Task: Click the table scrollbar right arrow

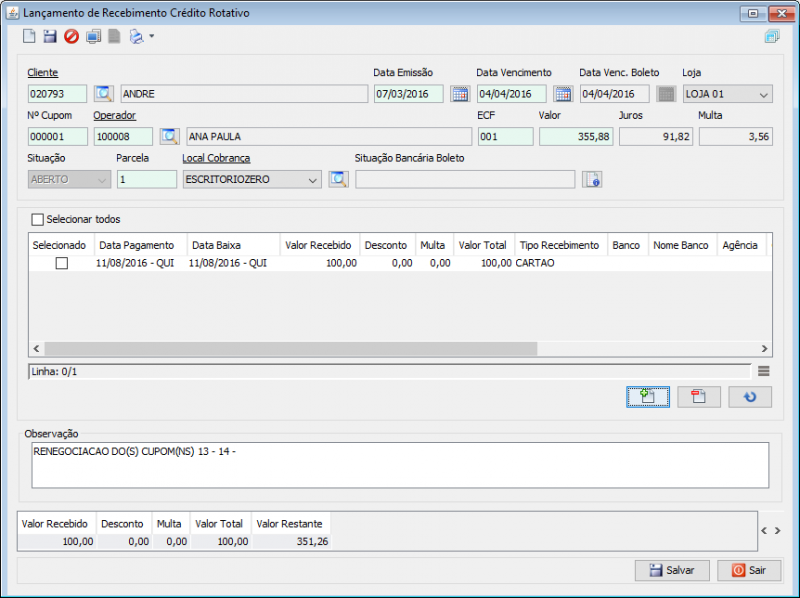Action: [x=764, y=349]
